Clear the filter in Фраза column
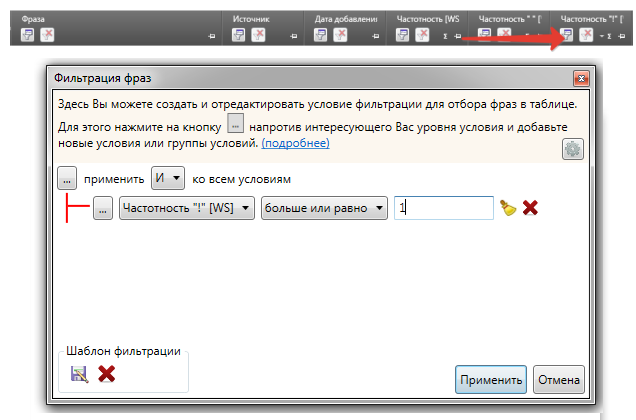636x420 pixels. coord(47,35)
